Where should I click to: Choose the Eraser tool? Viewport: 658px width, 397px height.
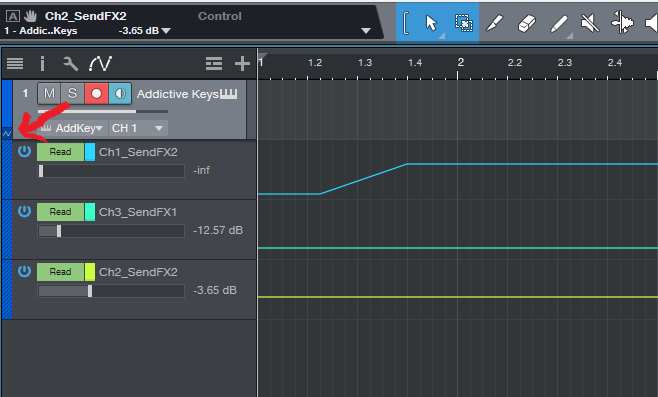[x=527, y=23]
